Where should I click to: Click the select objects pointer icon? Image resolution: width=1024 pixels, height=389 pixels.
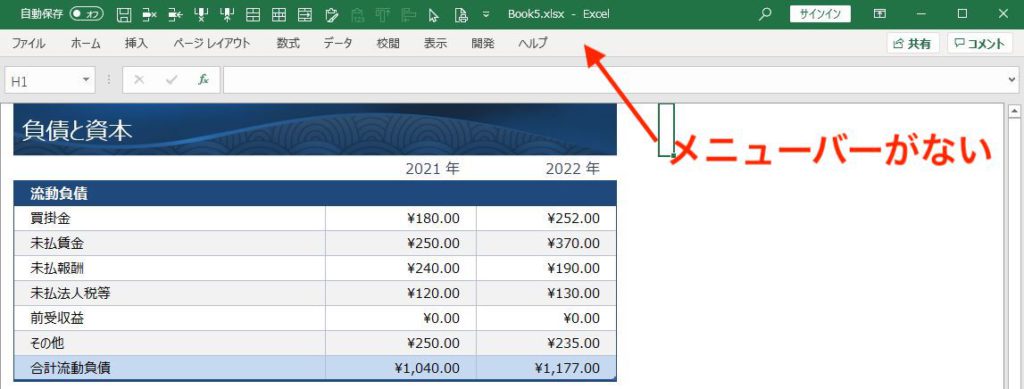(x=434, y=14)
